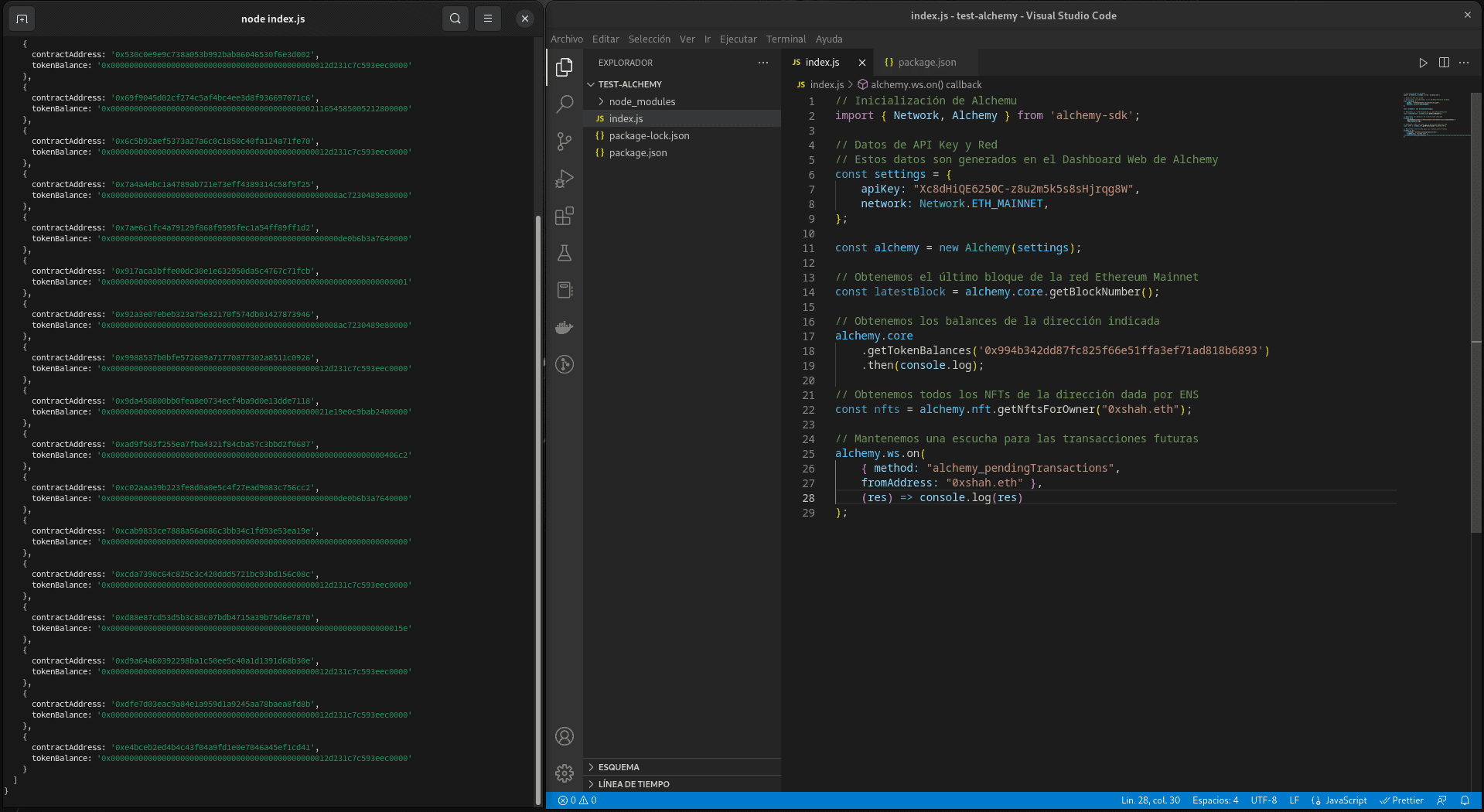Click alchemy.ws.on() callback breadcrumb
Image resolution: width=1484 pixels, height=812 pixels.
(926, 85)
